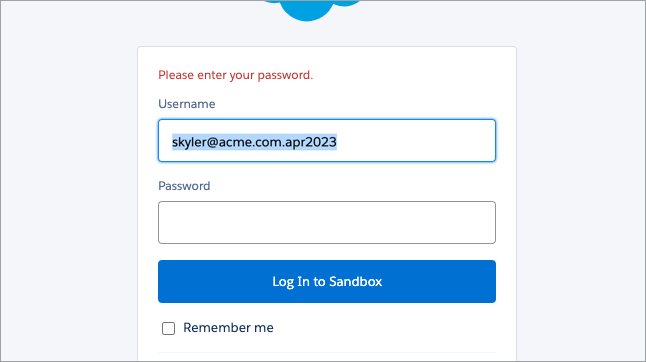Click inside the Username input field
Viewport: 646px width, 362px height.
(327, 140)
